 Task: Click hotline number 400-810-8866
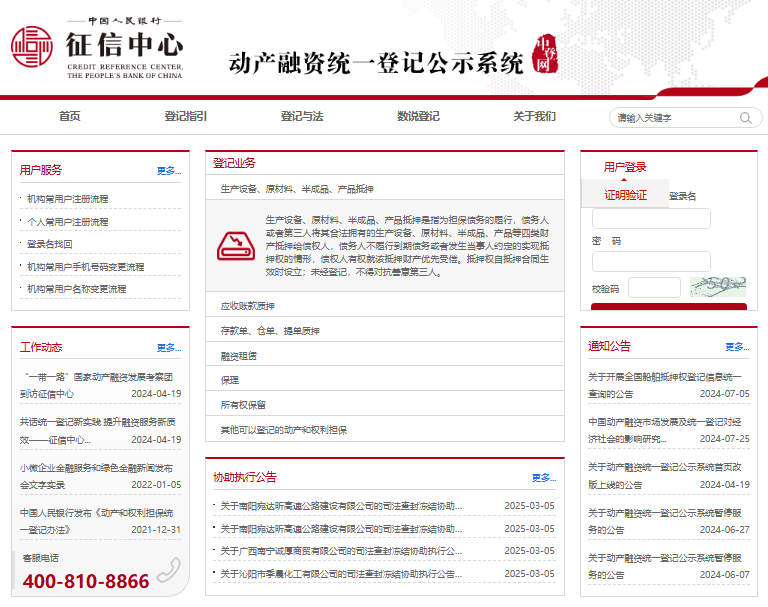(x=86, y=582)
